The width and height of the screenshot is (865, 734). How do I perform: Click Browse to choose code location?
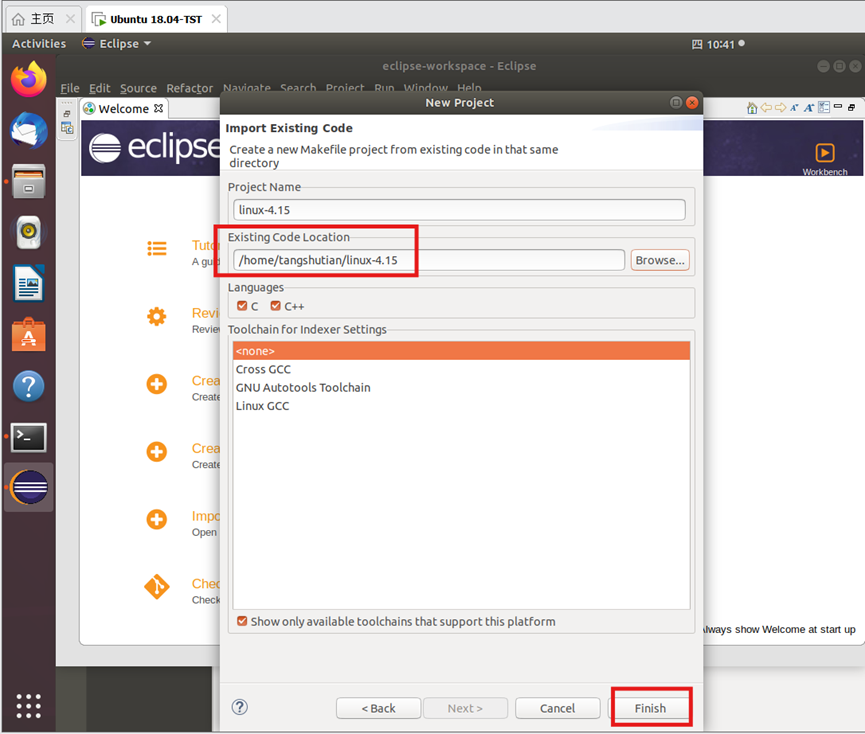point(659,259)
